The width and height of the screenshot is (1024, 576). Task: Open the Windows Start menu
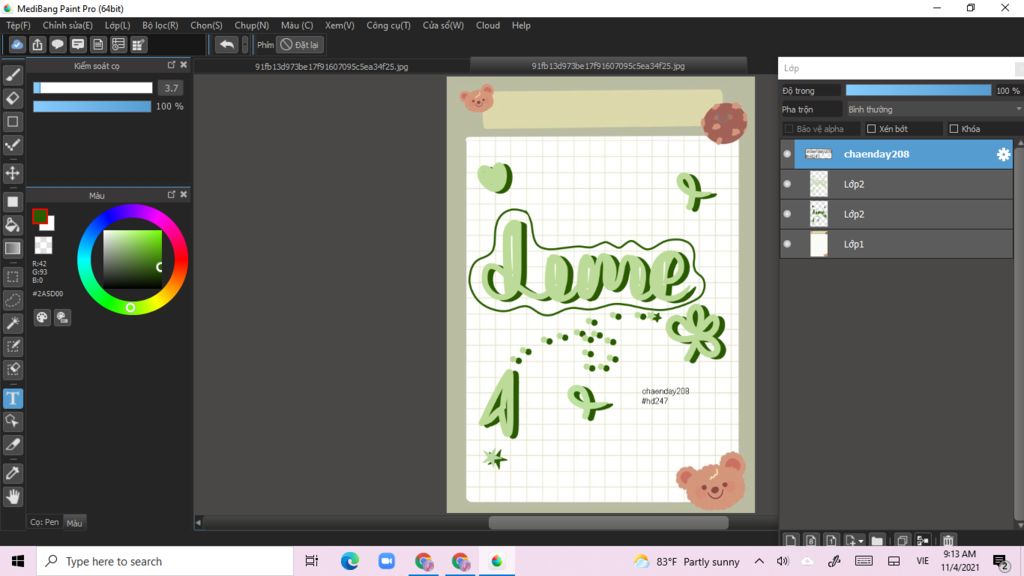point(18,561)
